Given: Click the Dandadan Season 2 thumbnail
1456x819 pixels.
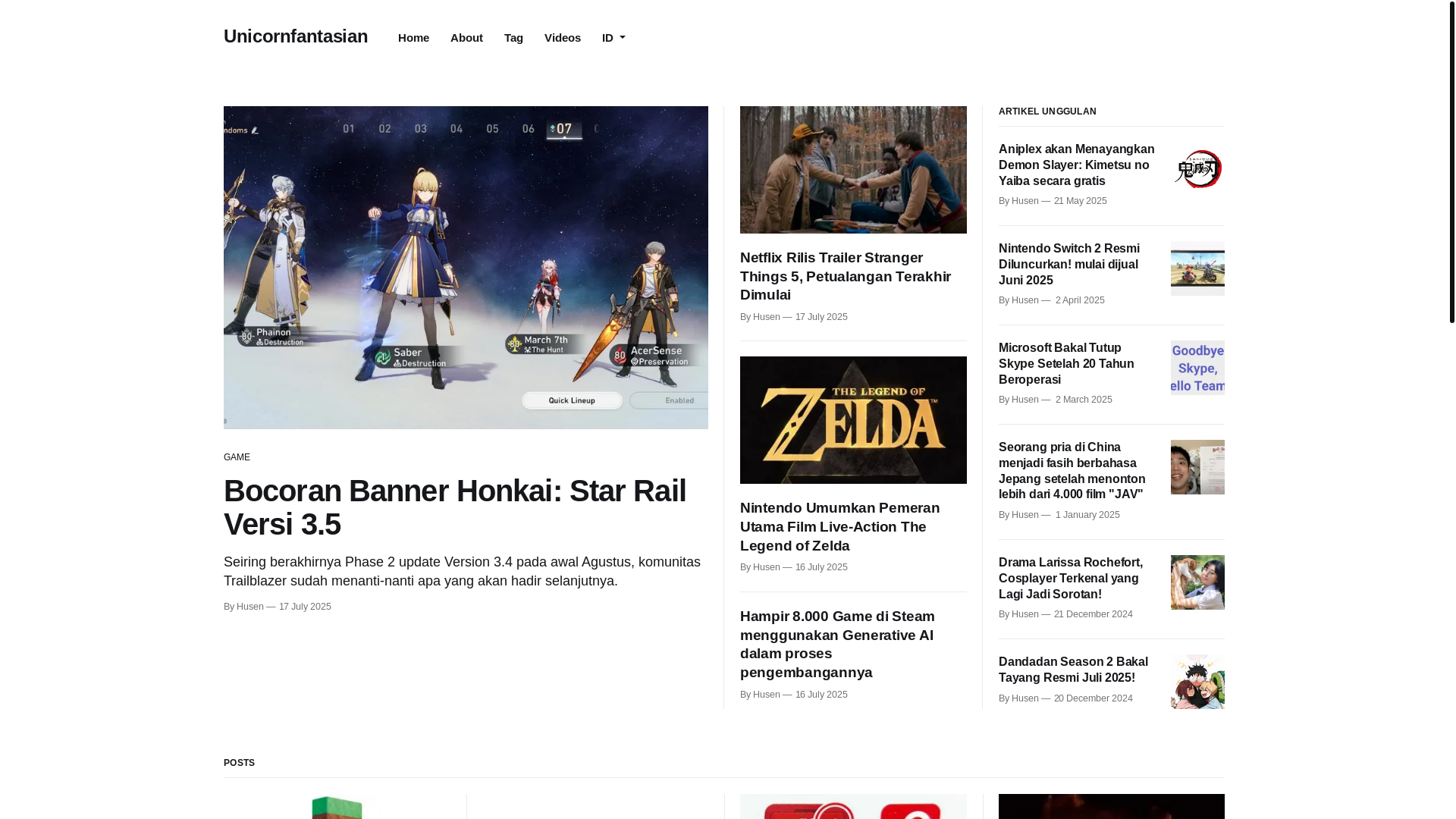Looking at the screenshot, I should point(1197,682).
